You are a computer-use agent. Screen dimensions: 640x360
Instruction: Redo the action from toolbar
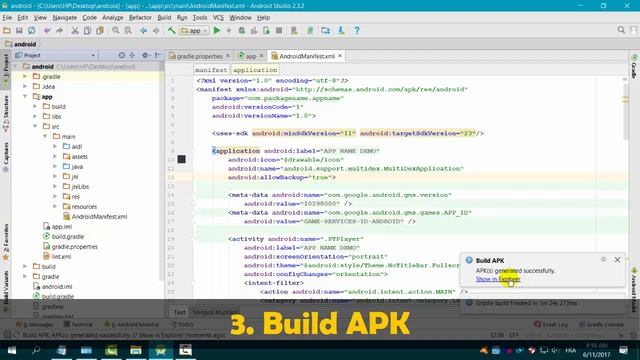pos(60,31)
